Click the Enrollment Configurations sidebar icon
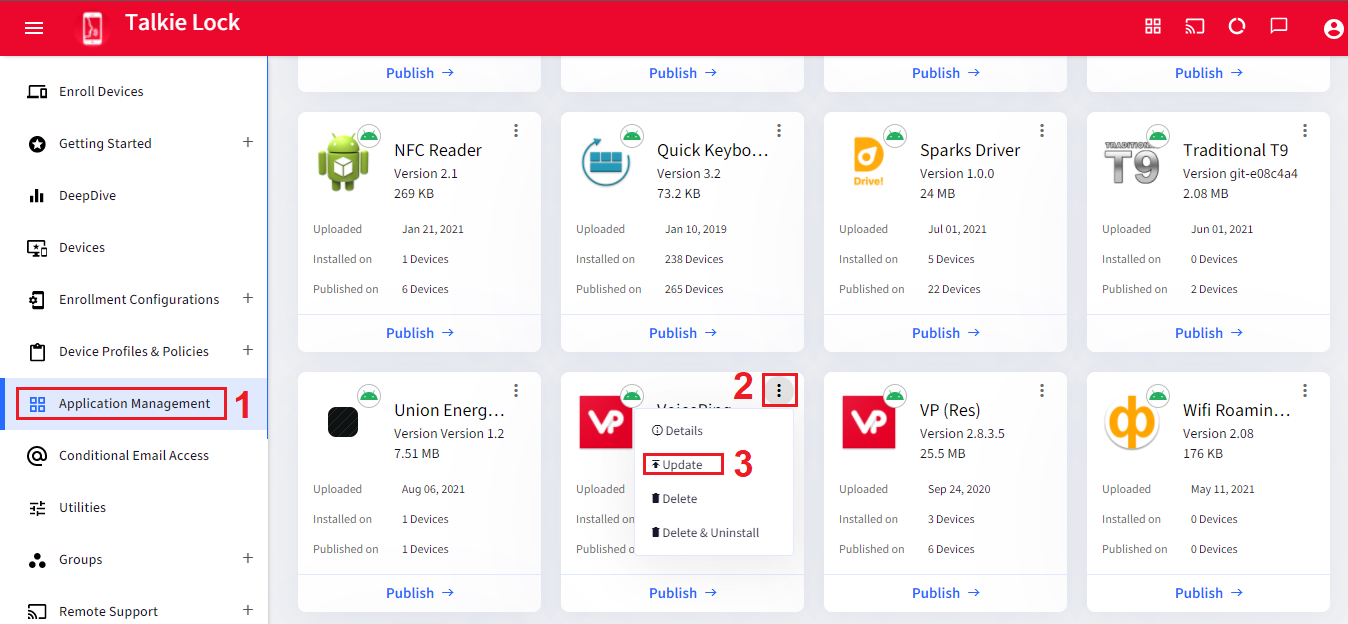Image resolution: width=1348 pixels, height=624 pixels. [x=37, y=300]
